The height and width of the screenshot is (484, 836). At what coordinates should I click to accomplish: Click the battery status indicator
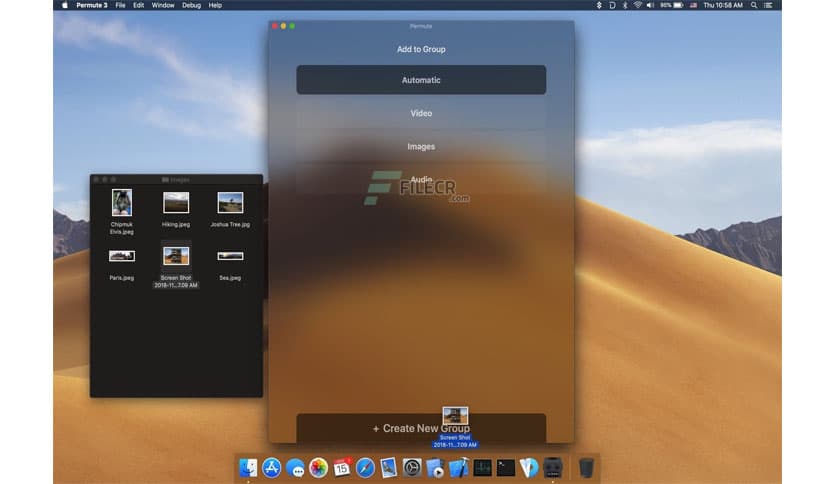tap(672, 5)
